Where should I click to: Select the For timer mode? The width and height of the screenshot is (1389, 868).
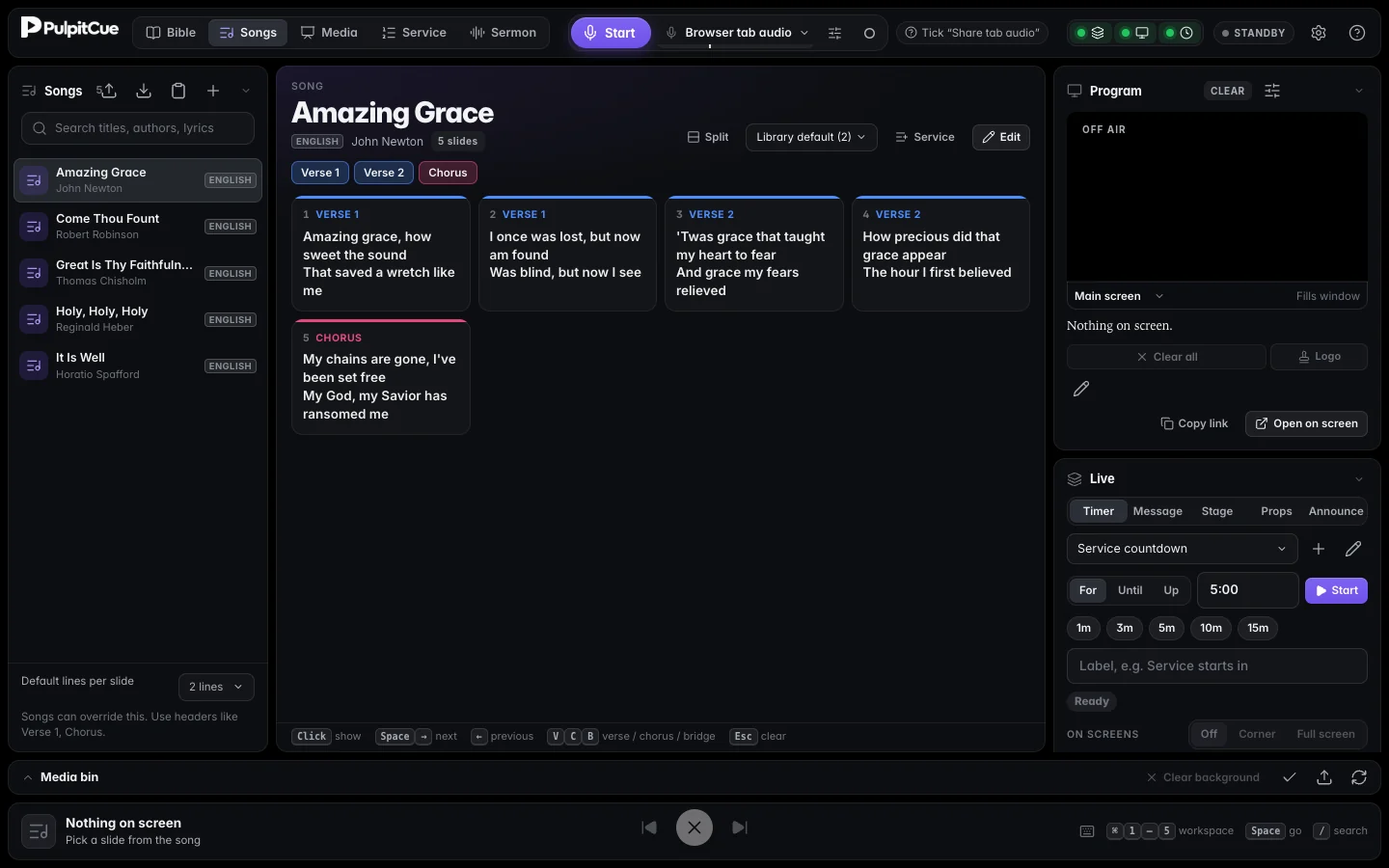click(x=1088, y=590)
